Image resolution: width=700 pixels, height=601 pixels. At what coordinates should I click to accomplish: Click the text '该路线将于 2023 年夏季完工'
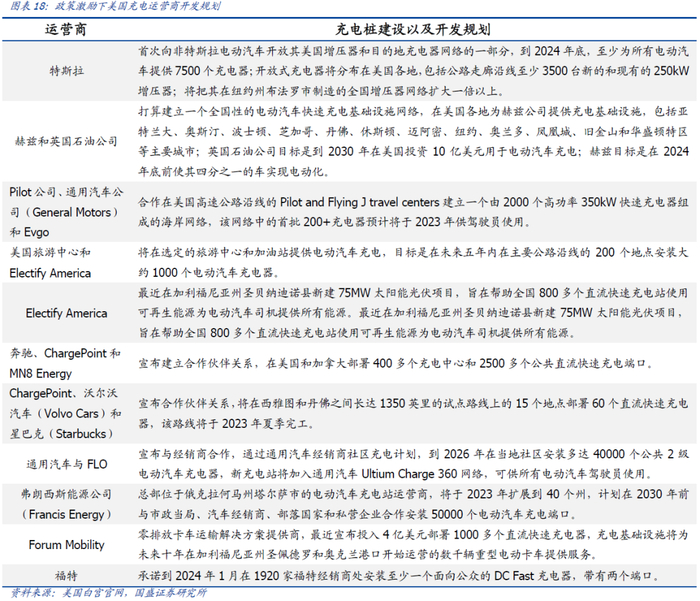235,423
